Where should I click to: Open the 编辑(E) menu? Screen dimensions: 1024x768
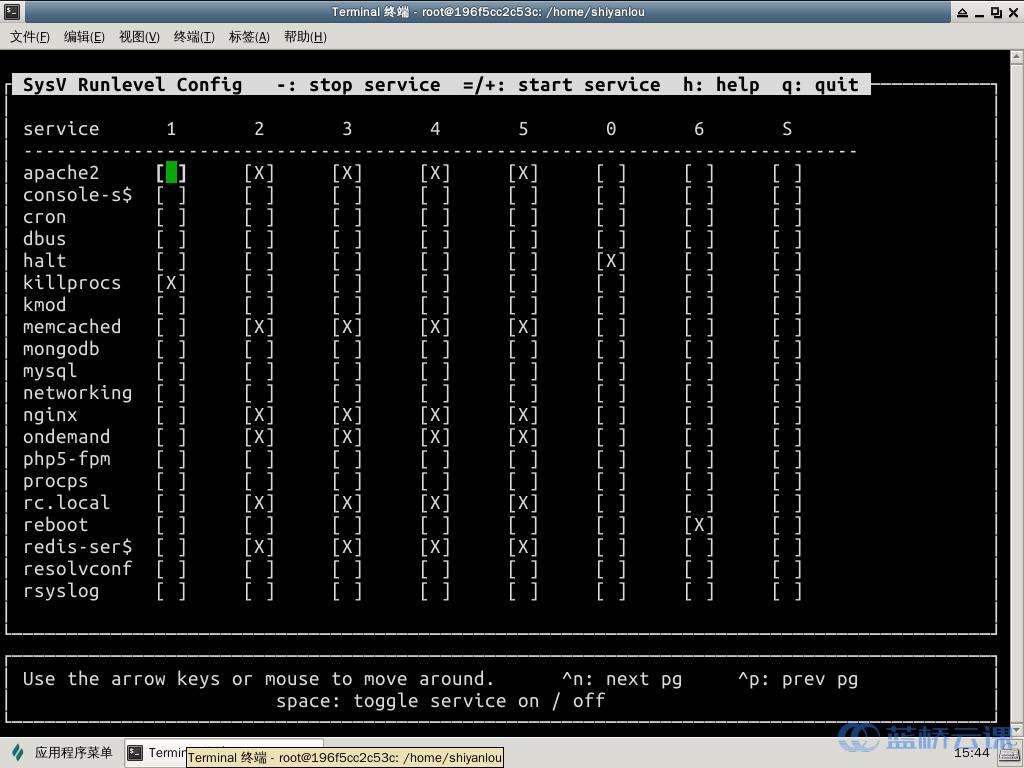click(84, 37)
